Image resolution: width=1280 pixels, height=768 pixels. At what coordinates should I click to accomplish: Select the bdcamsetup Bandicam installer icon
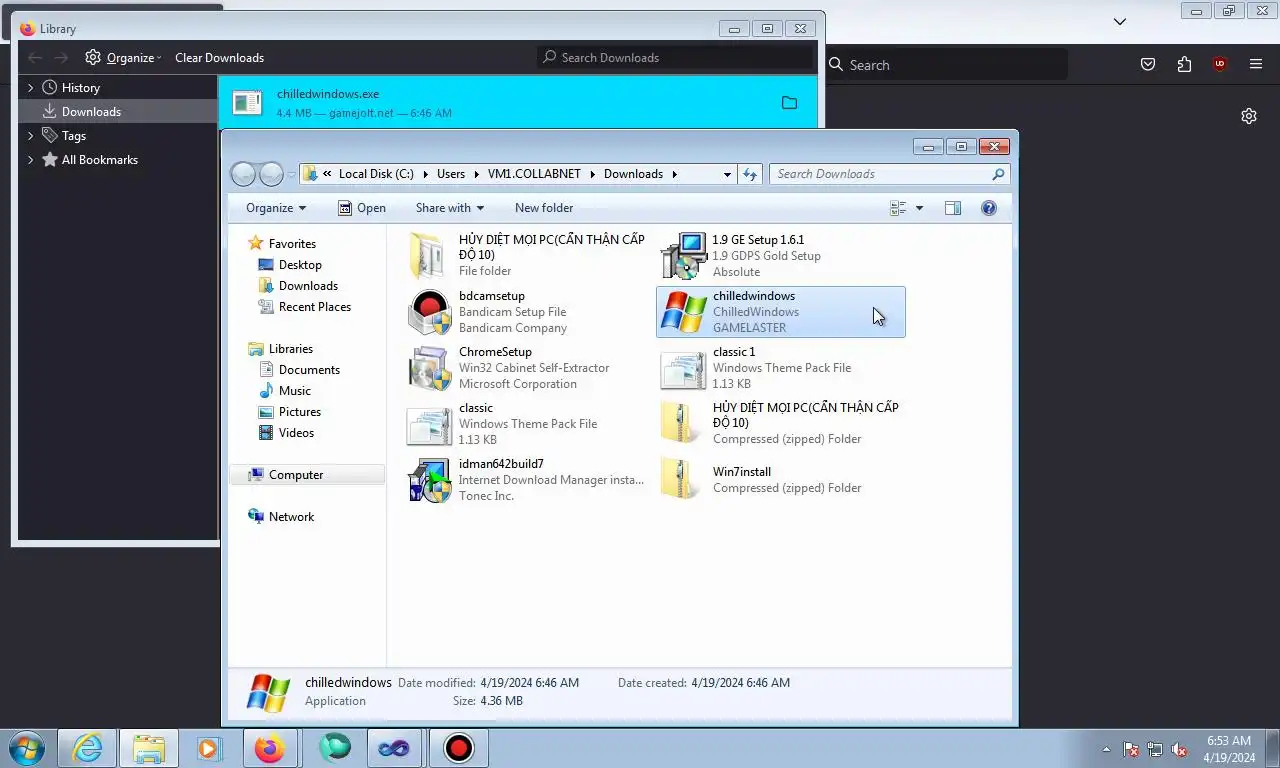(x=430, y=312)
